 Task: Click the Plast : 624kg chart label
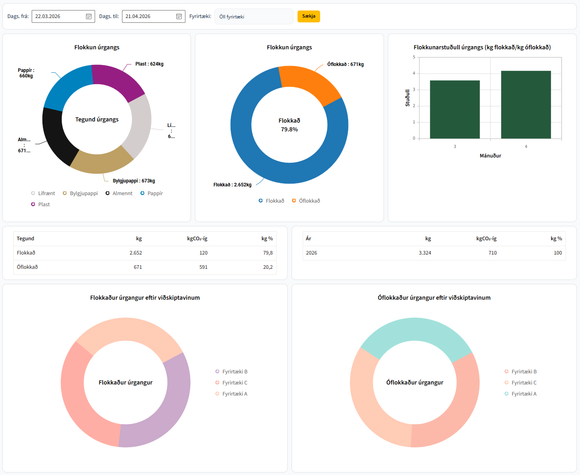[x=149, y=64]
